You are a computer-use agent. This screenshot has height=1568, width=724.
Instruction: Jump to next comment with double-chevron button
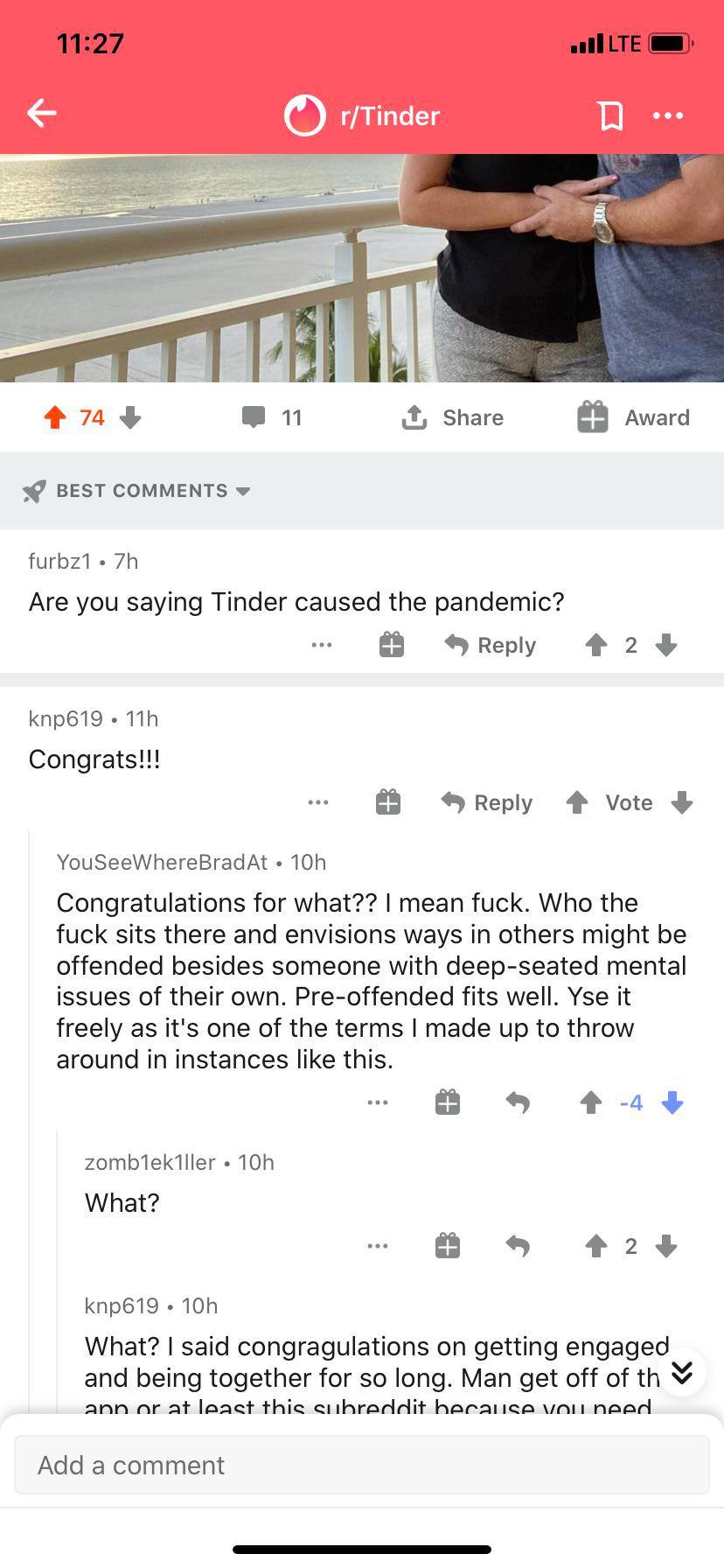point(682,1371)
